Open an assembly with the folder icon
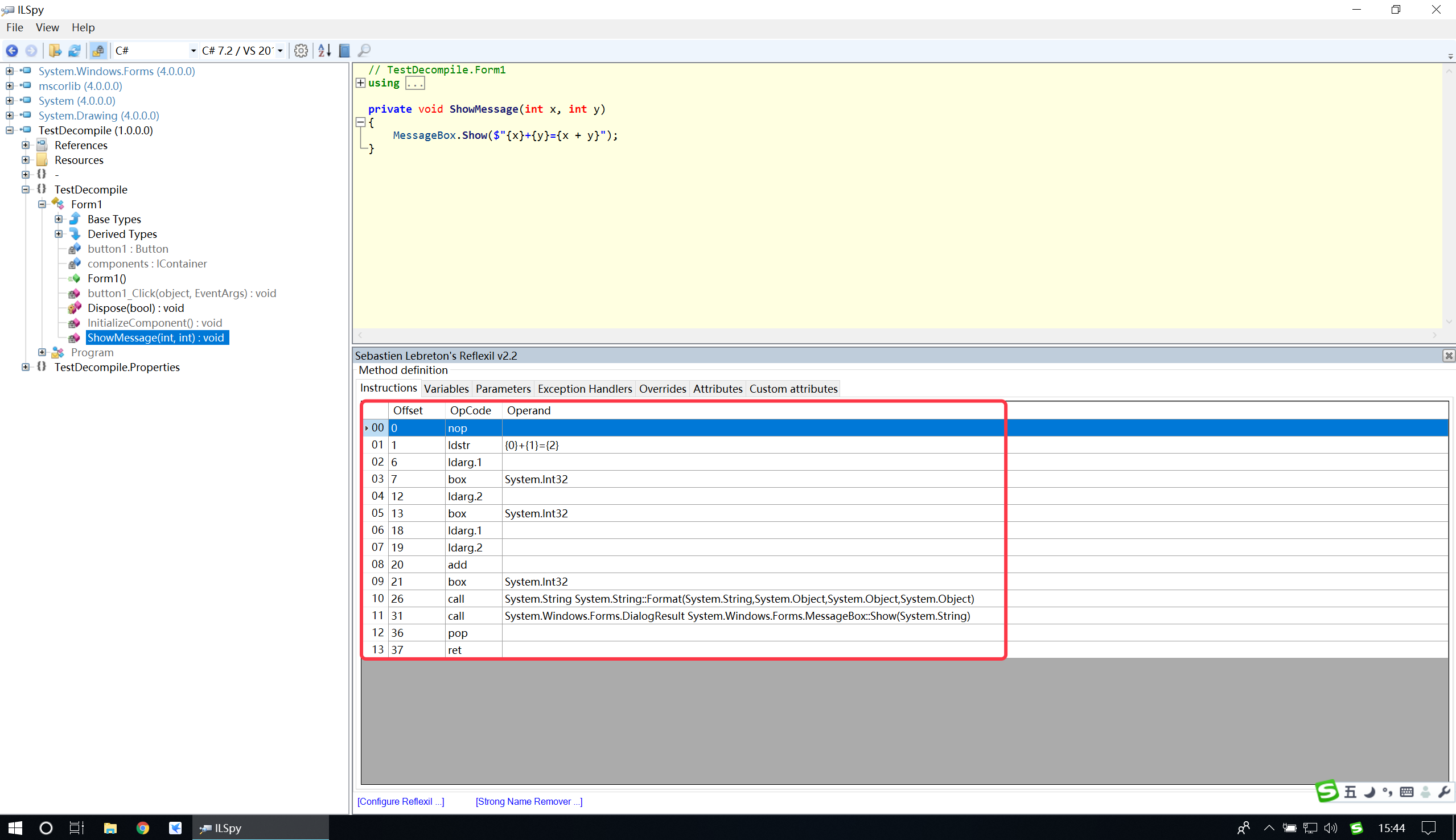Viewport: 1456px width, 840px height. [55, 51]
